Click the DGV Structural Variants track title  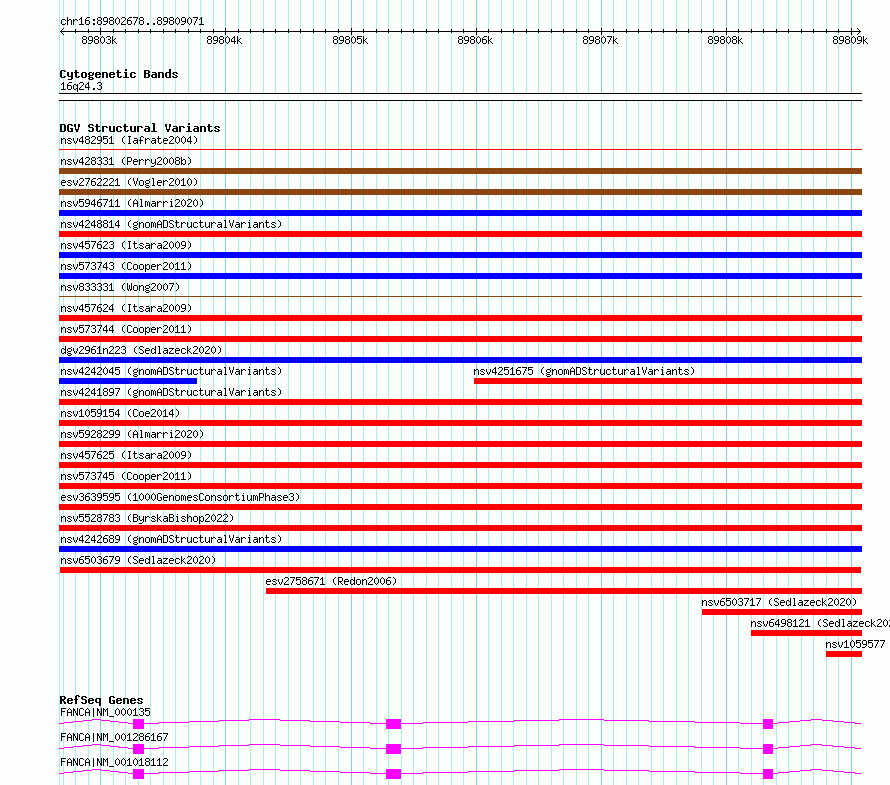140,128
